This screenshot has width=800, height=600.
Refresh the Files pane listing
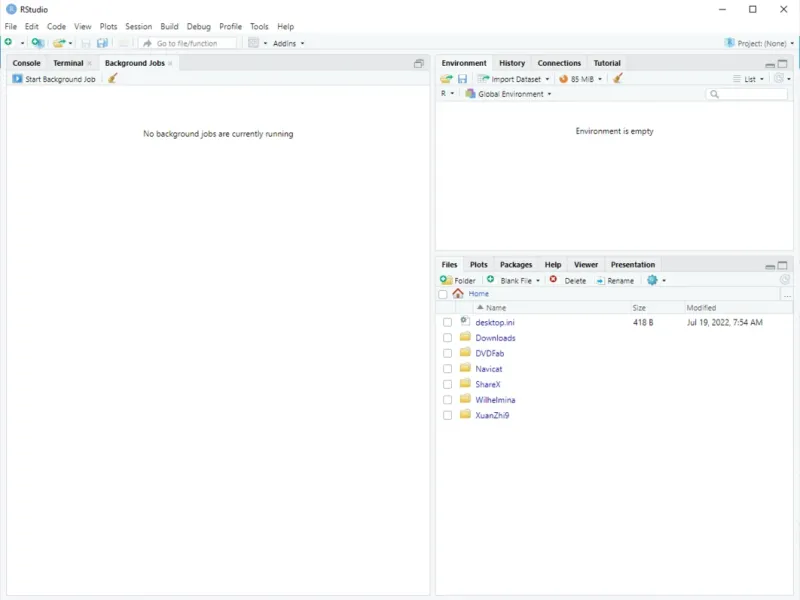(x=785, y=280)
